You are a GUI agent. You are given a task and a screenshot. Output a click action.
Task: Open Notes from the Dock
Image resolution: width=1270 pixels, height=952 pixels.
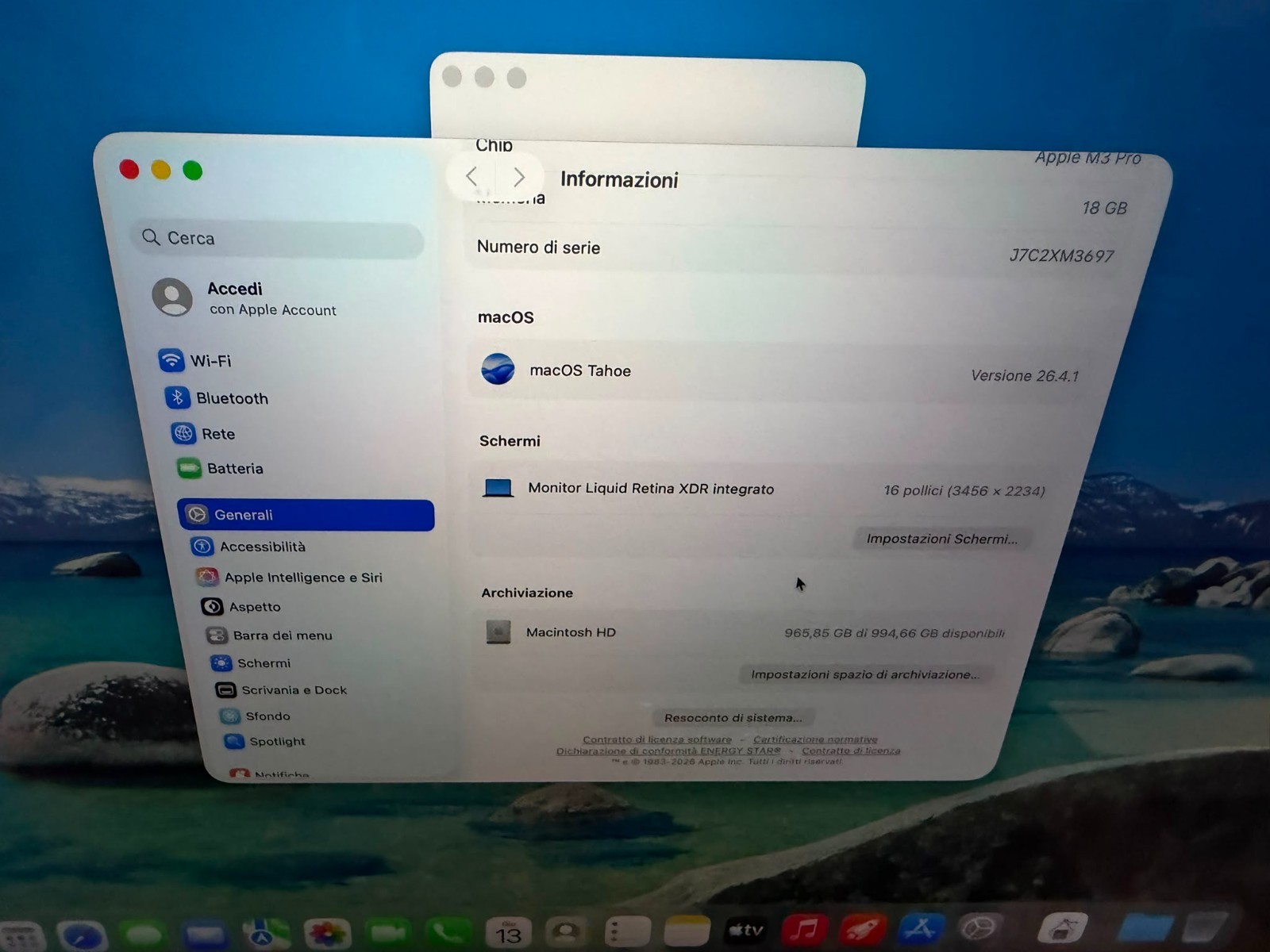pos(687,931)
